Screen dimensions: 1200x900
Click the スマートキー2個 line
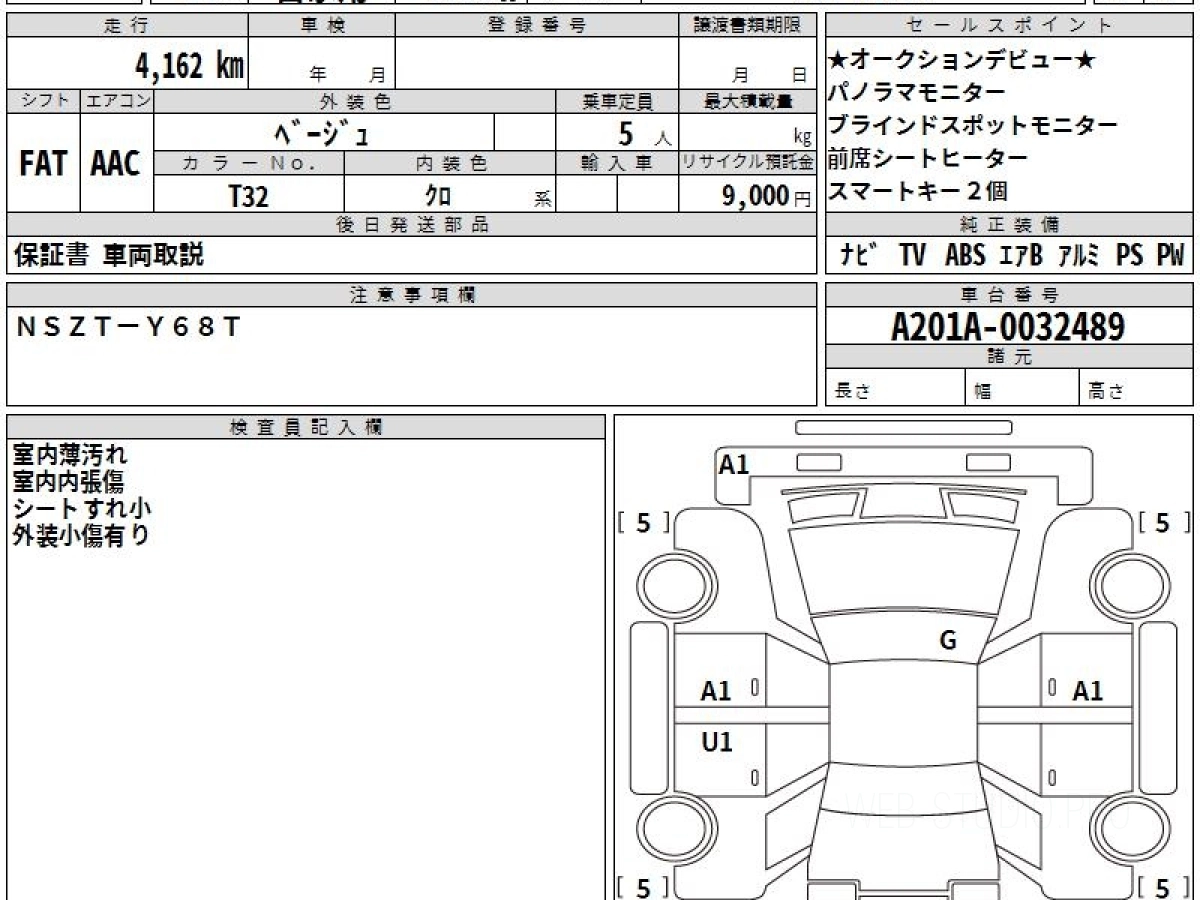click(918, 190)
